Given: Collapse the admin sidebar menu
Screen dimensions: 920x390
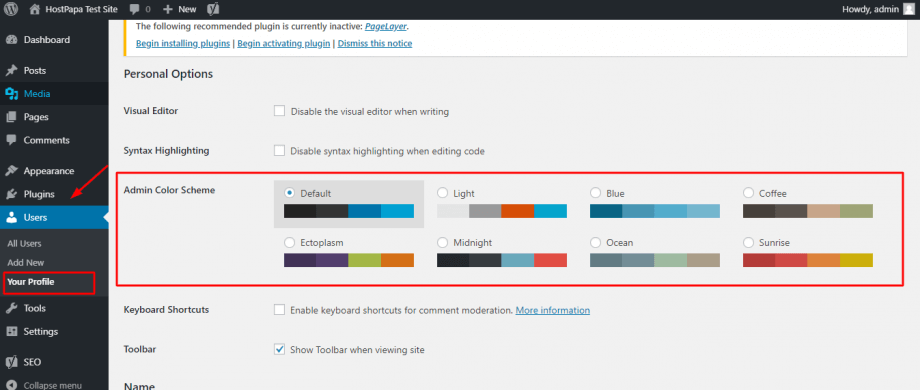Looking at the screenshot, I should (43, 385).
